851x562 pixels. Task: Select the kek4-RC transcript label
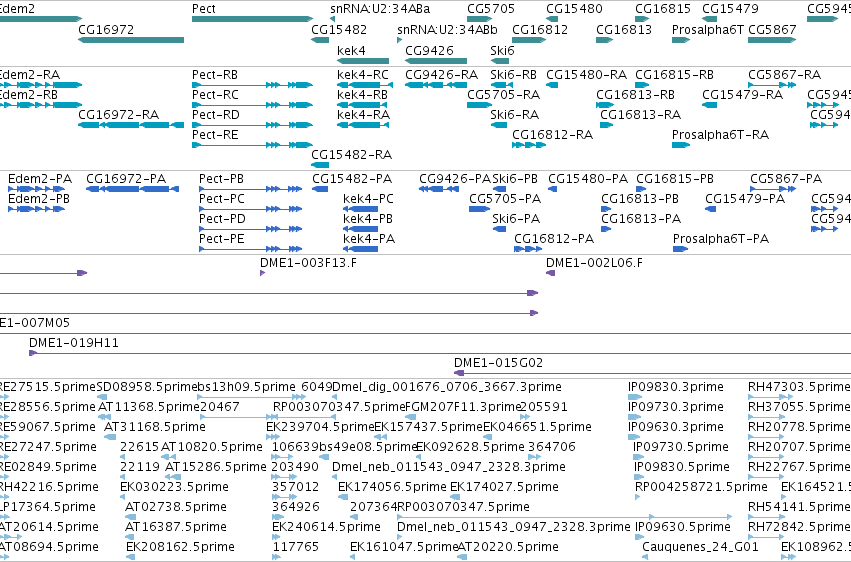coord(363,74)
